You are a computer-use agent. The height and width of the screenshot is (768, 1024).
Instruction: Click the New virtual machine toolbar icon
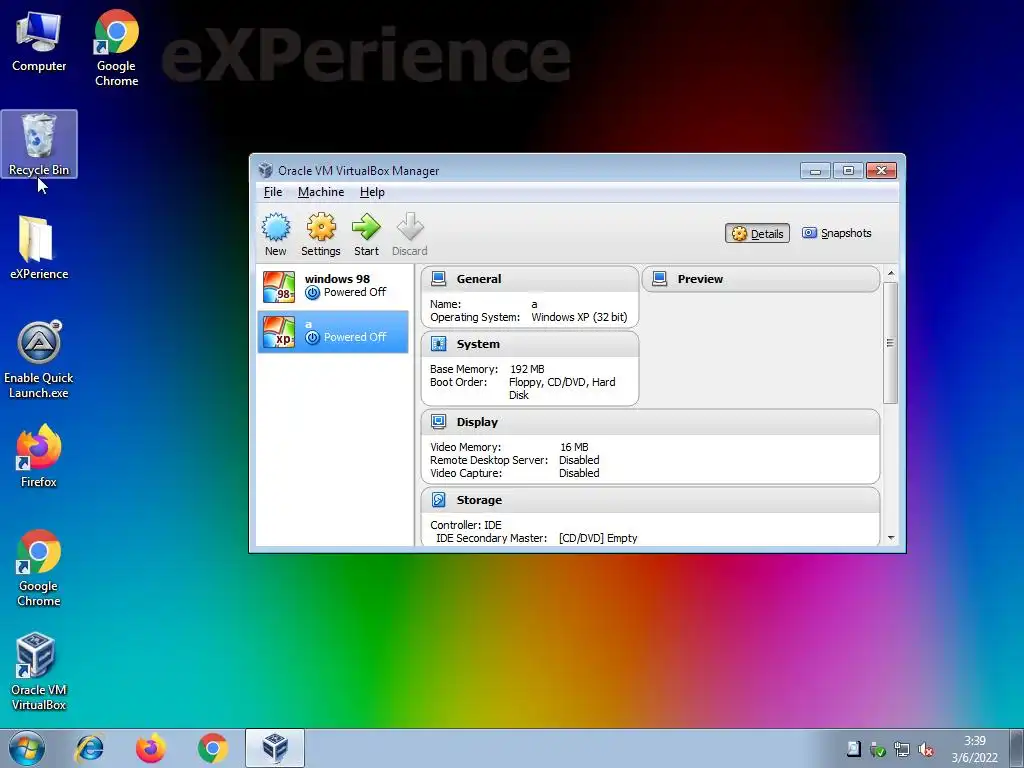pyautogui.click(x=276, y=234)
